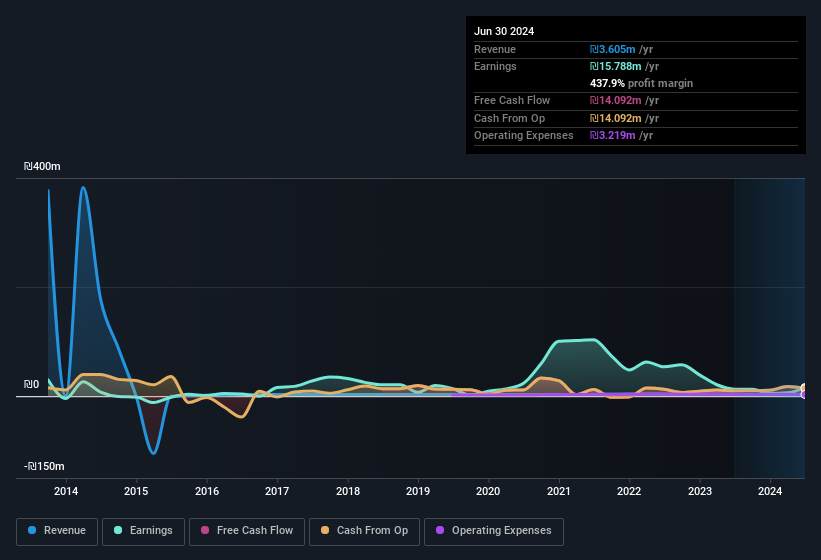Click the teal Earnings legend dot
This screenshot has width=821, height=560.
tap(119, 531)
